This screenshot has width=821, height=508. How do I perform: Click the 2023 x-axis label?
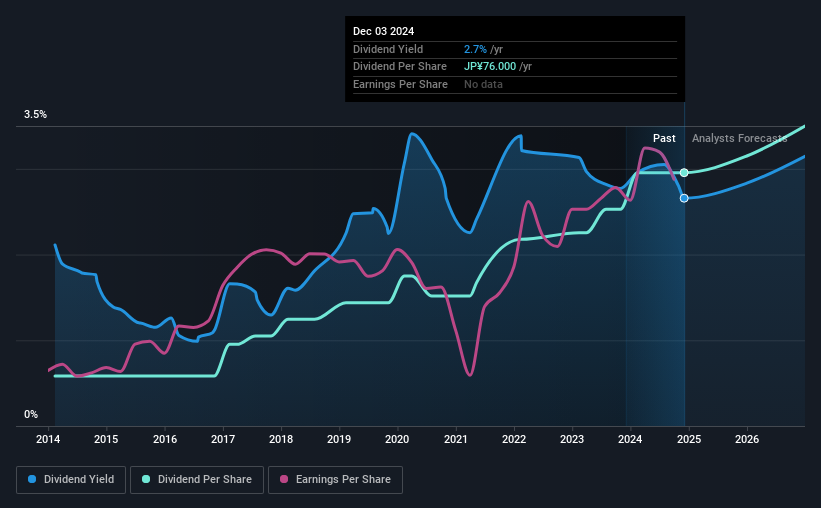pos(572,439)
